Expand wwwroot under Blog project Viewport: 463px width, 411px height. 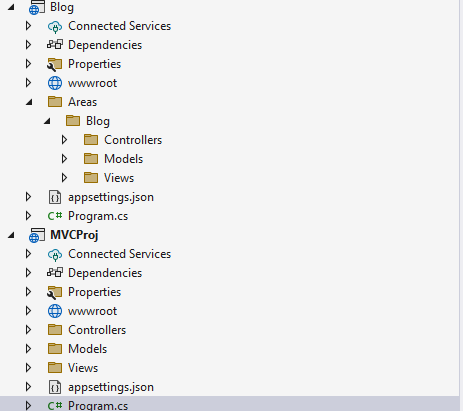(29, 83)
